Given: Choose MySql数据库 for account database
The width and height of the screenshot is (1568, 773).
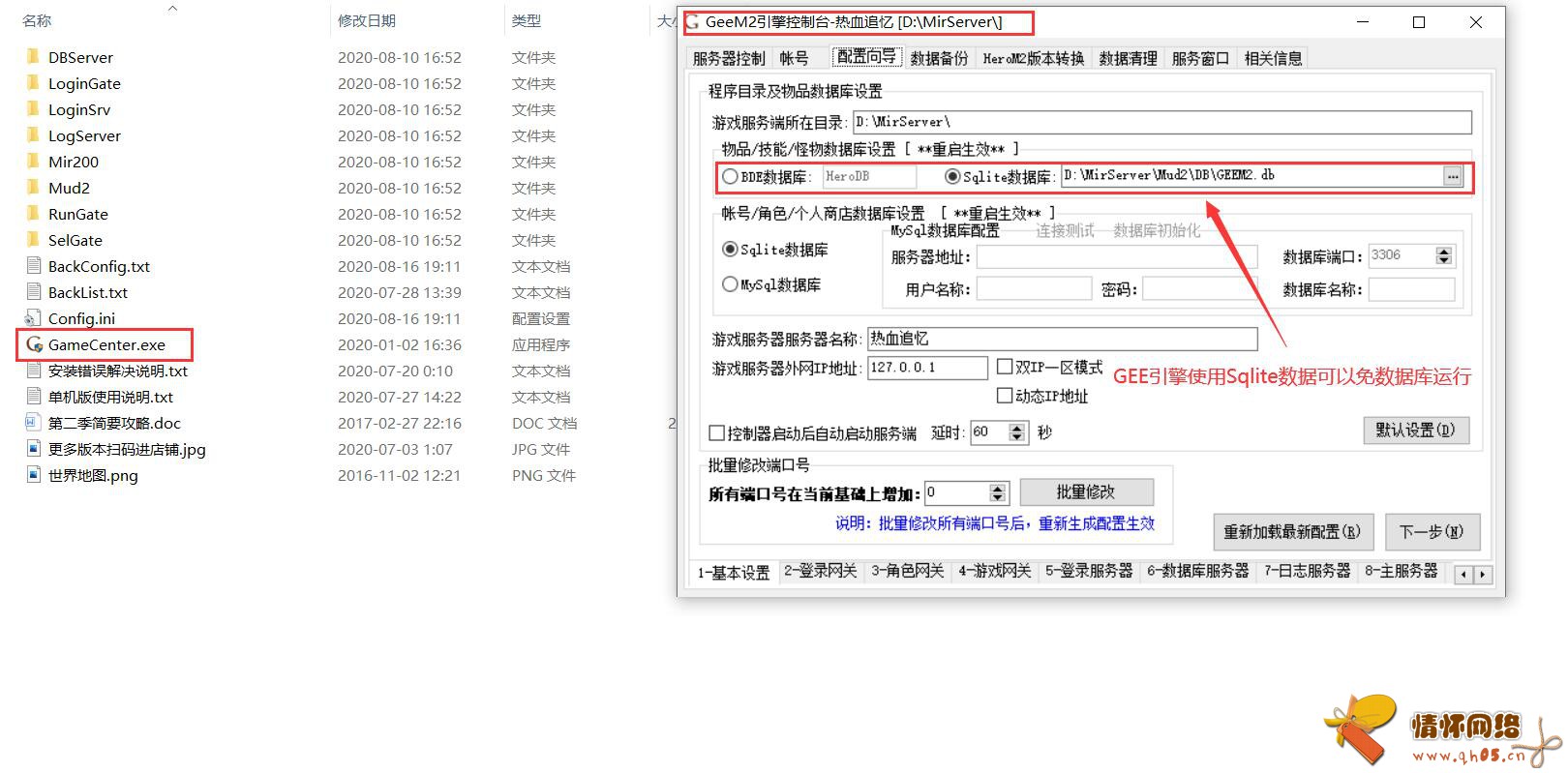Looking at the screenshot, I should (731, 284).
